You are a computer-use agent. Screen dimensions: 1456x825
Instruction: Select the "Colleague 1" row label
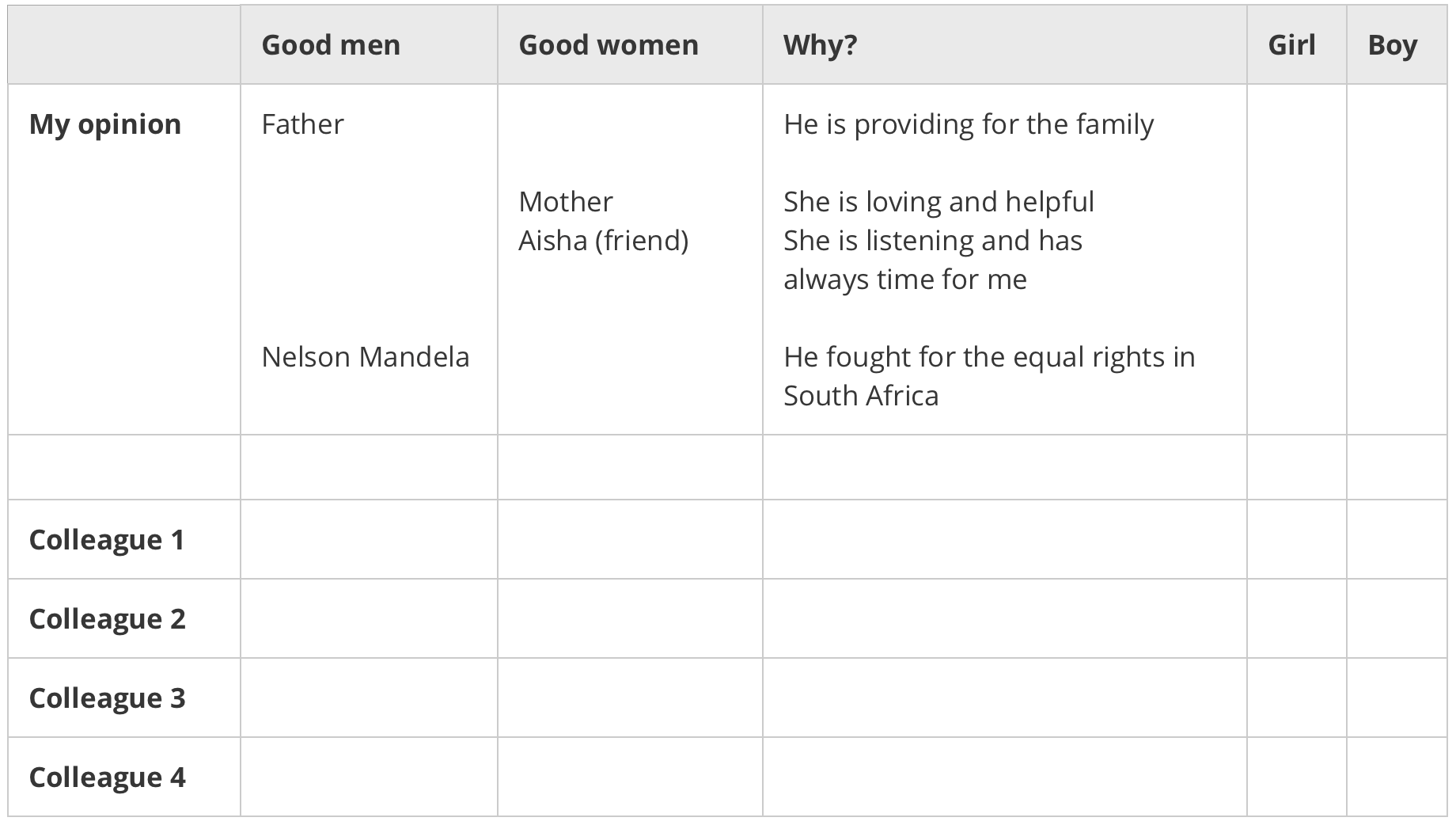(107, 540)
